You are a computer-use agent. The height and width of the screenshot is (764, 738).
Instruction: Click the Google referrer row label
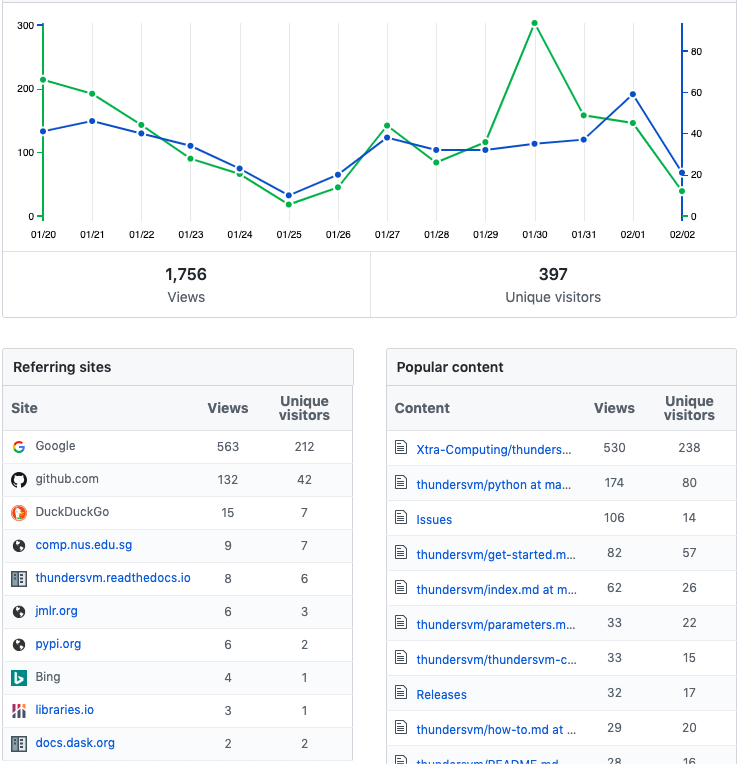[x=56, y=446]
